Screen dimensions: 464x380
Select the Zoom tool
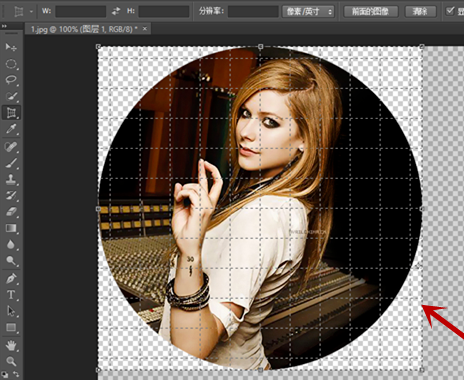pyautogui.click(x=11, y=362)
